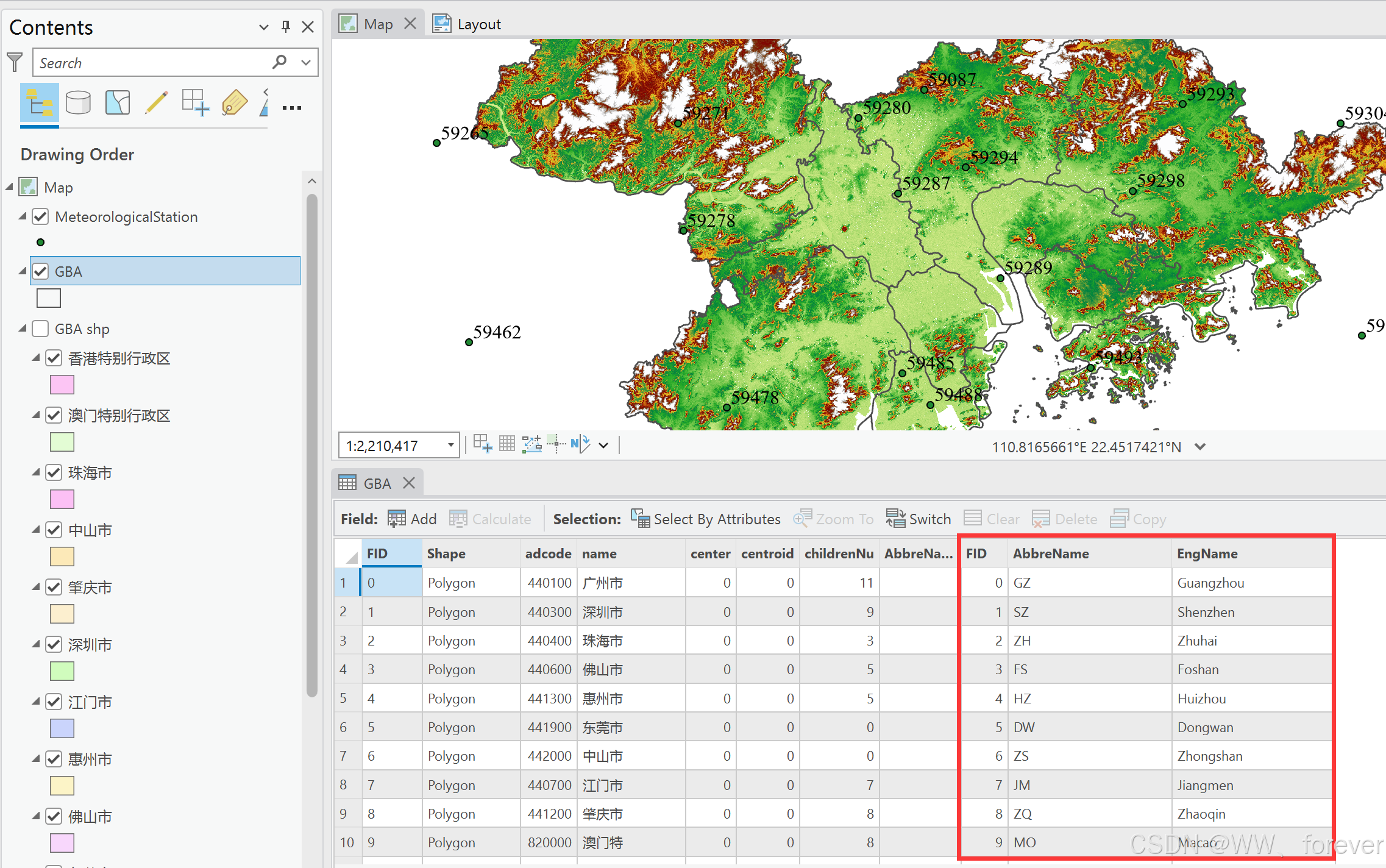Open List By Editing pencil icon
The image size is (1386, 868).
(157, 103)
